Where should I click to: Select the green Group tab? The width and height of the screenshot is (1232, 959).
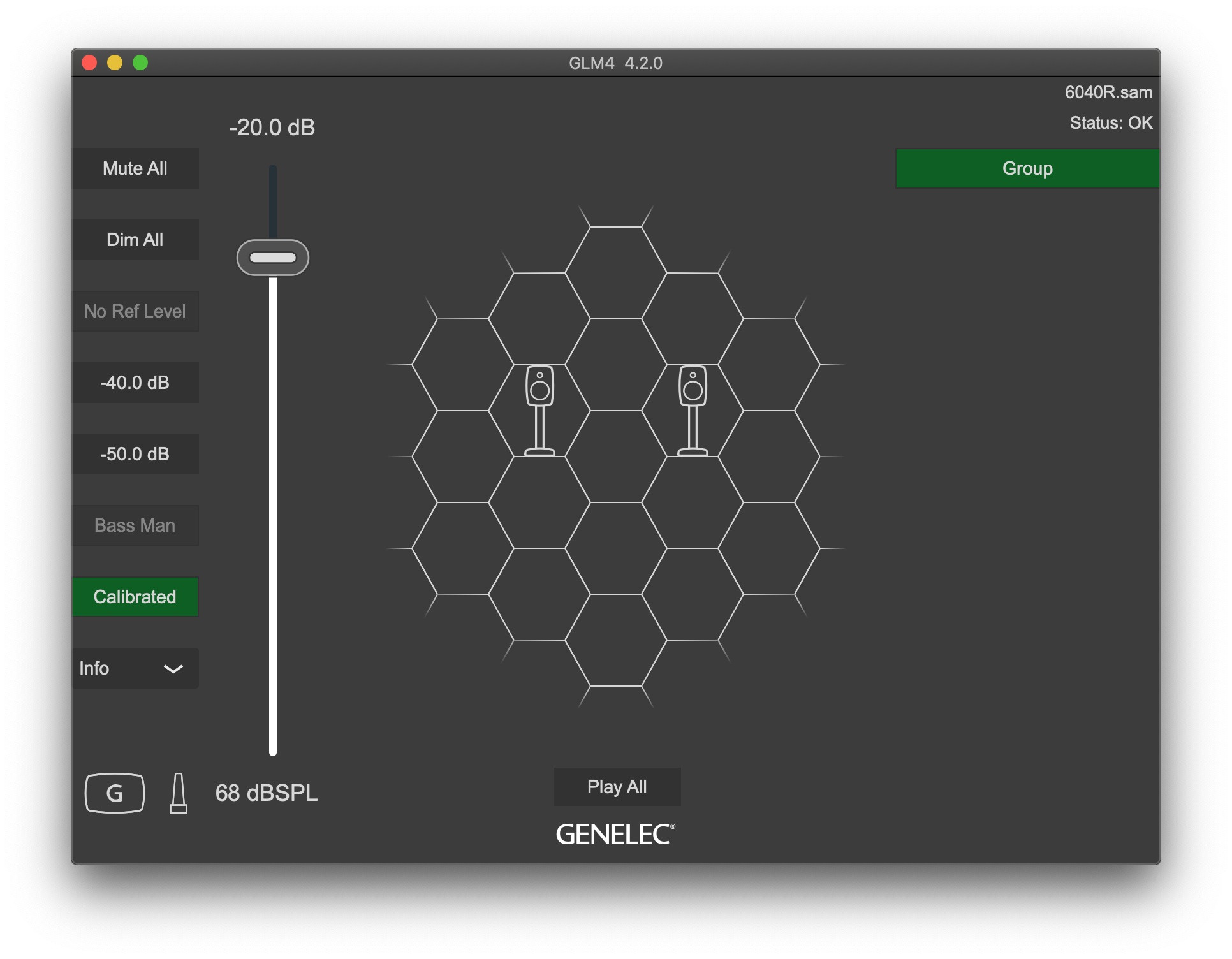1027,168
